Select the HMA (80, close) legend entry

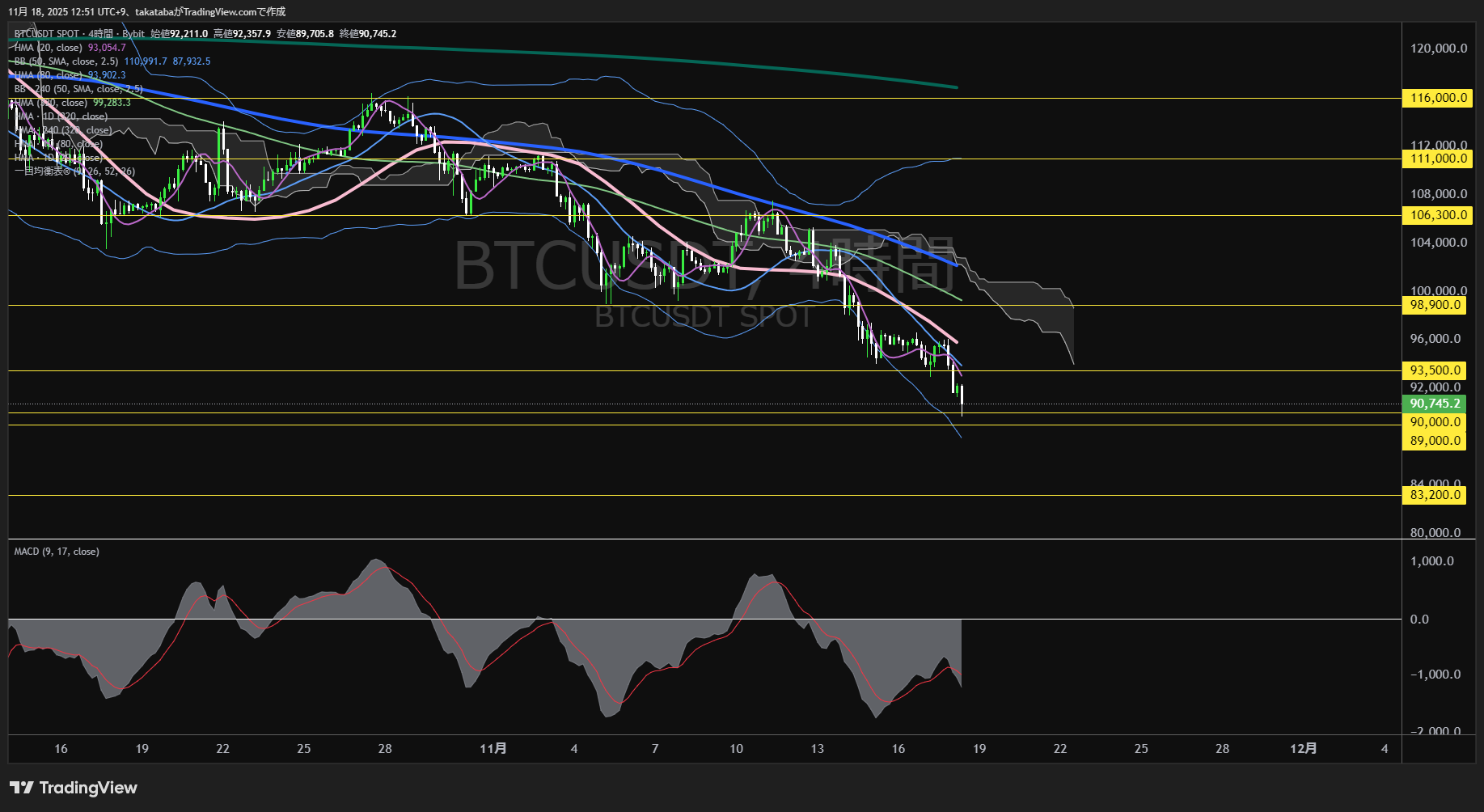point(50,74)
